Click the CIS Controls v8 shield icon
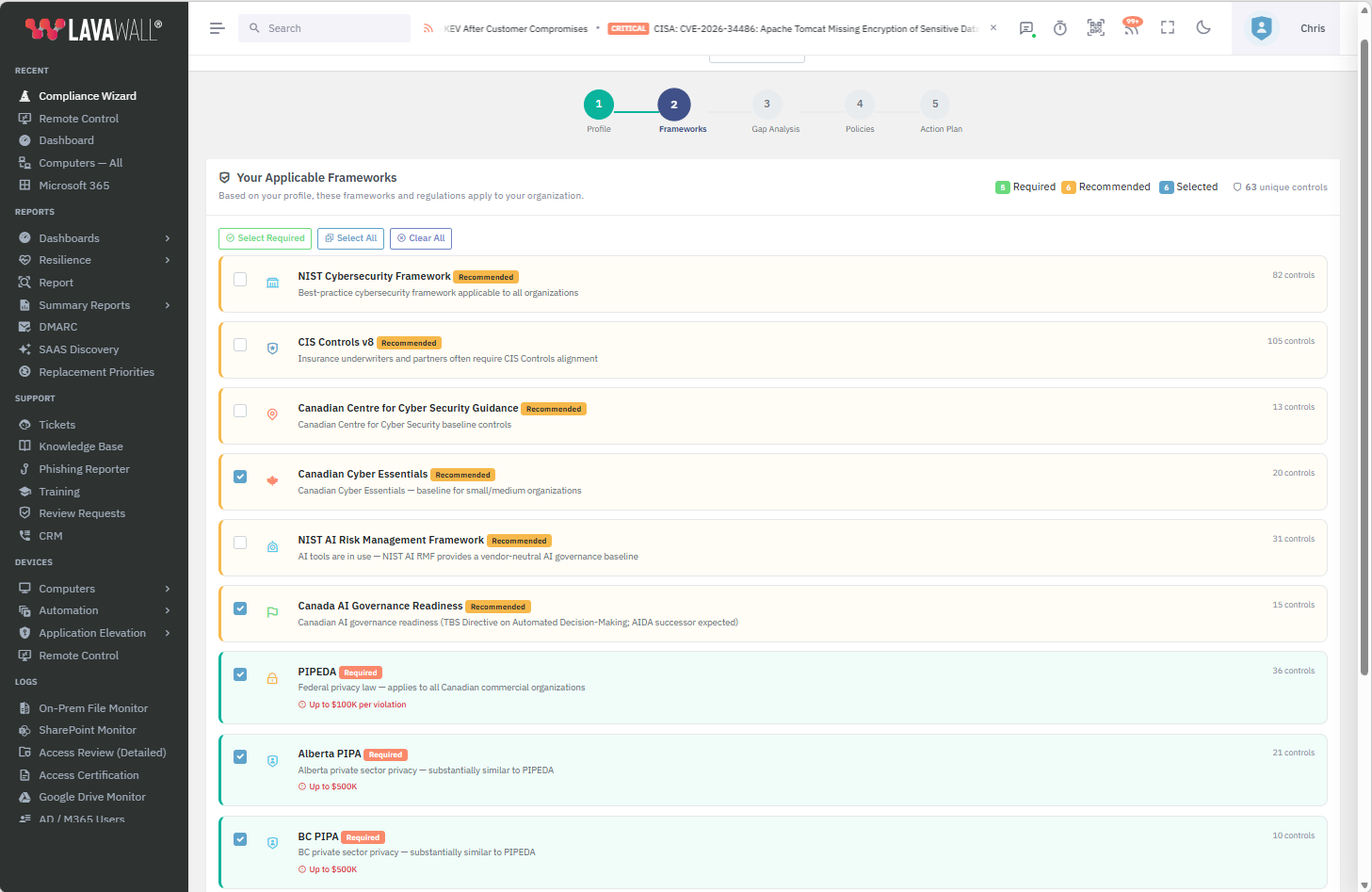 272,349
